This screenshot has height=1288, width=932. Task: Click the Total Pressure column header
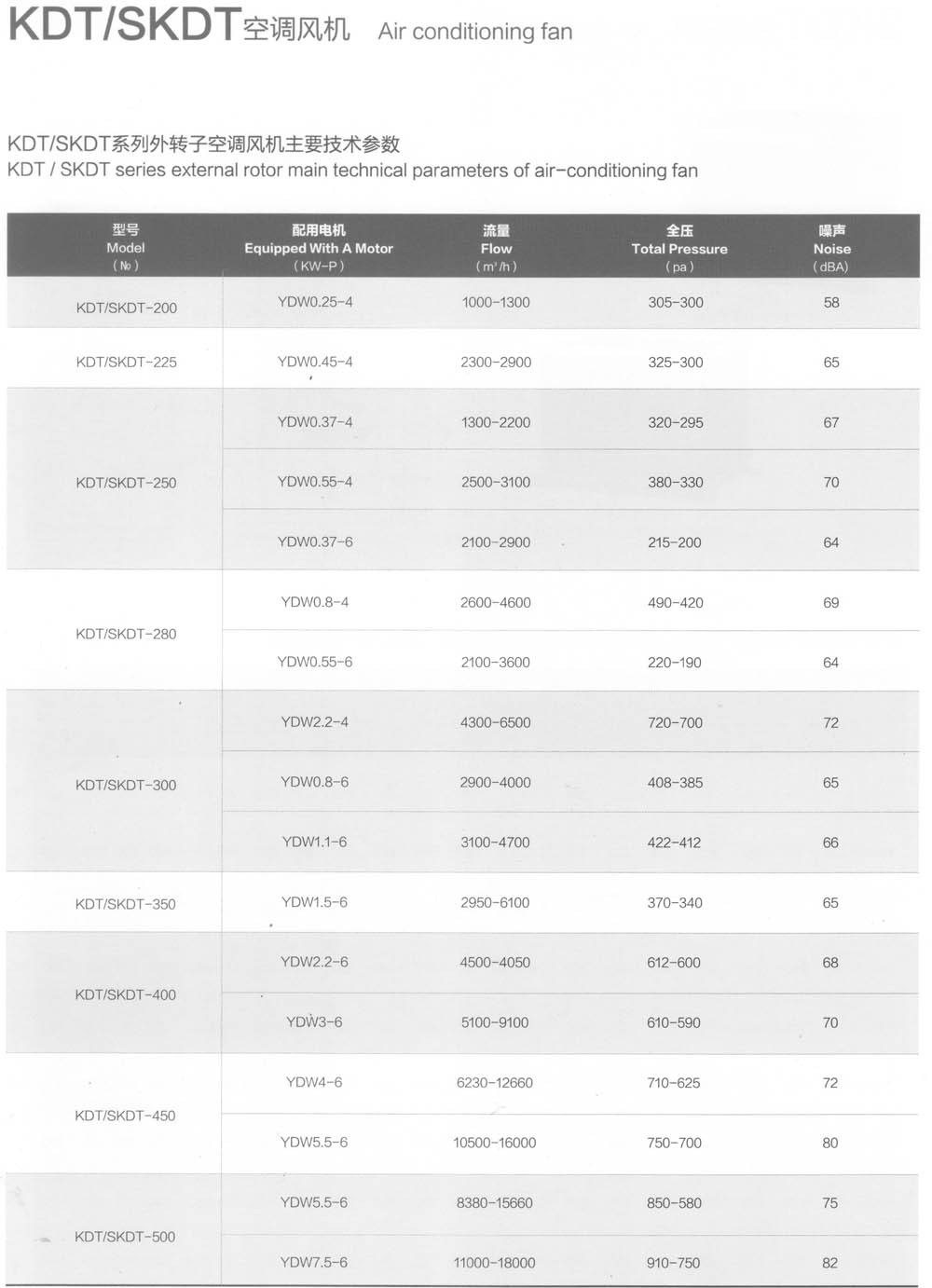coord(679,249)
